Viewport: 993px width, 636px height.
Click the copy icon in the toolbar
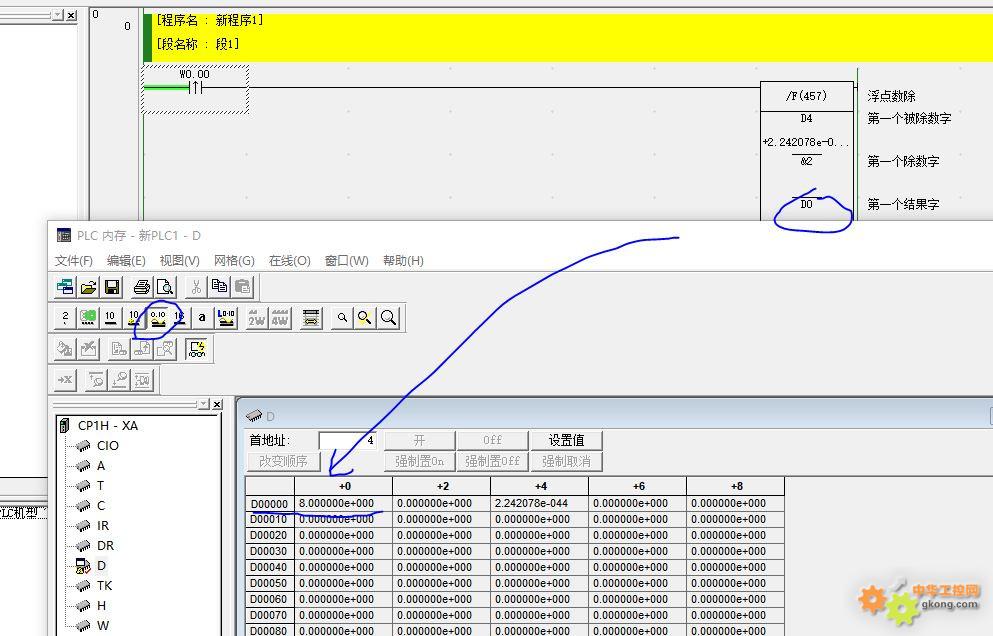(220, 288)
